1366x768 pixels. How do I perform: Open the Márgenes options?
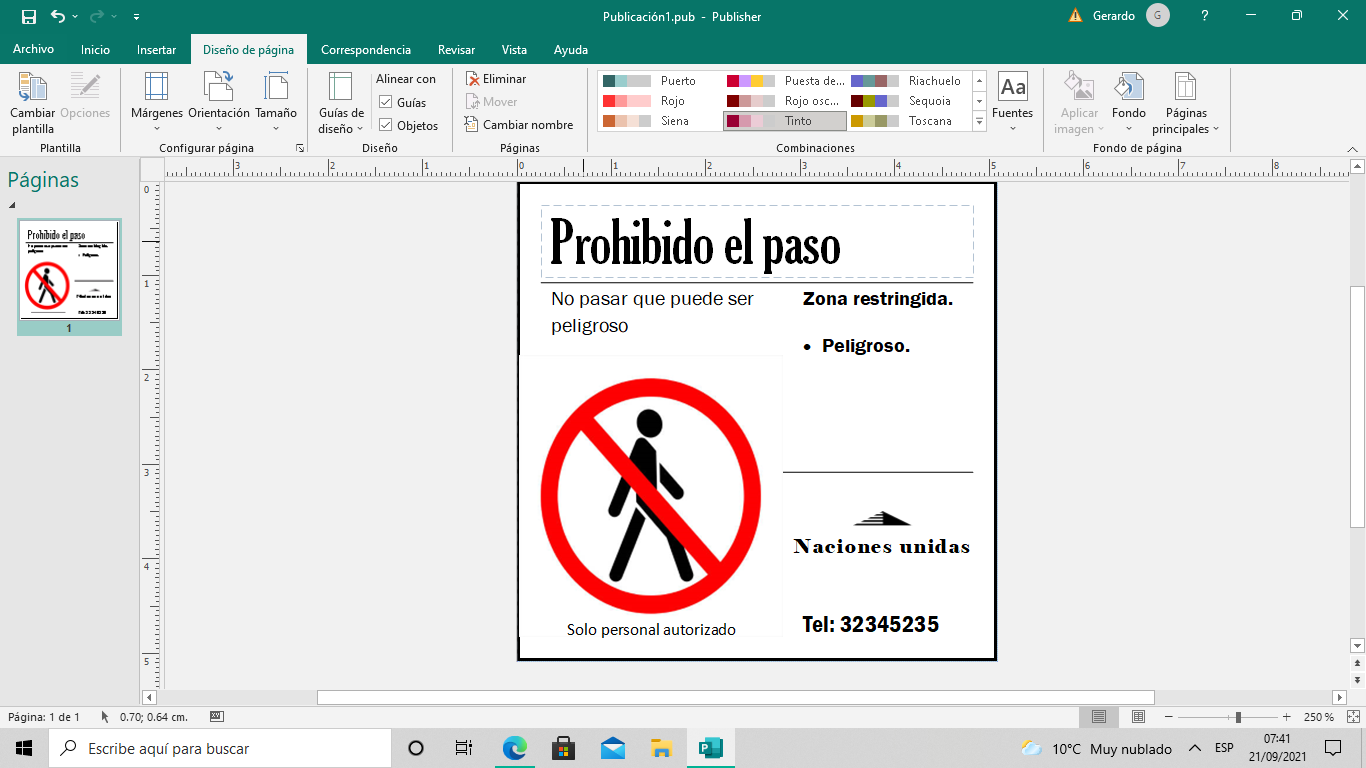pos(157,103)
